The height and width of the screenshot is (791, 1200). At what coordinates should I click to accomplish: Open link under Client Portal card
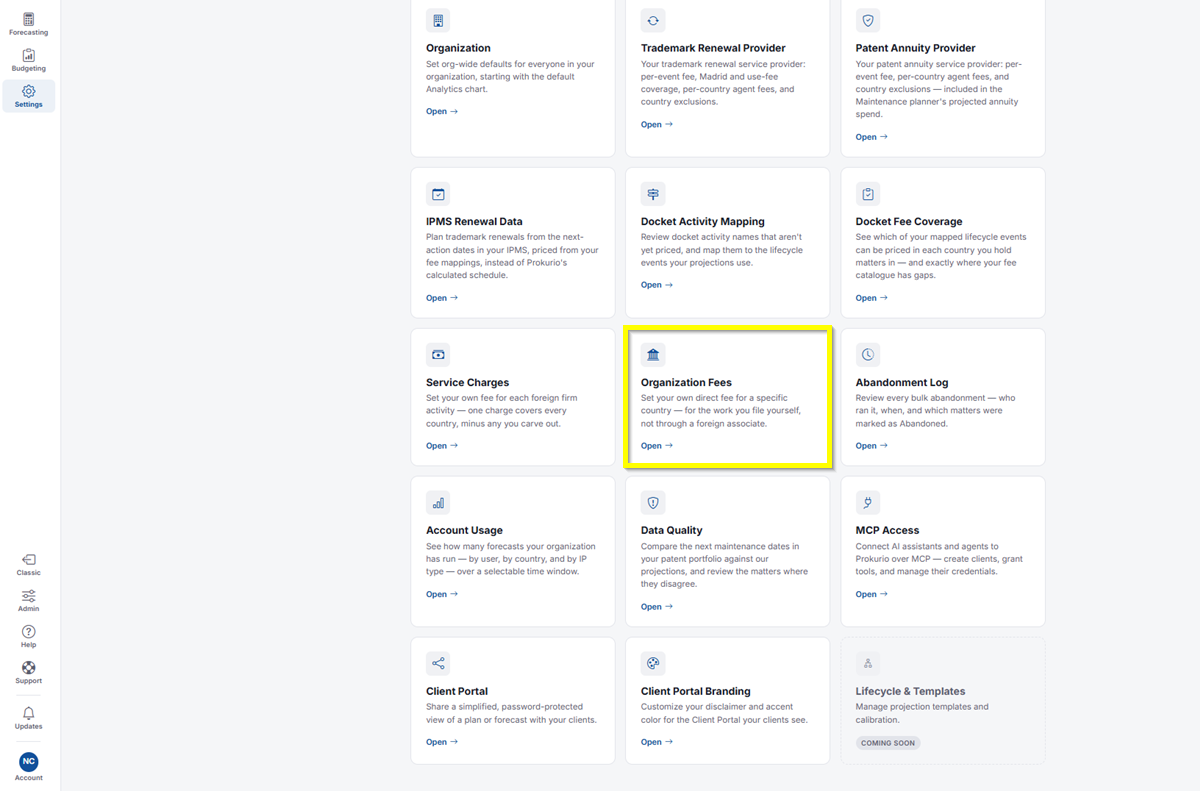(x=442, y=742)
